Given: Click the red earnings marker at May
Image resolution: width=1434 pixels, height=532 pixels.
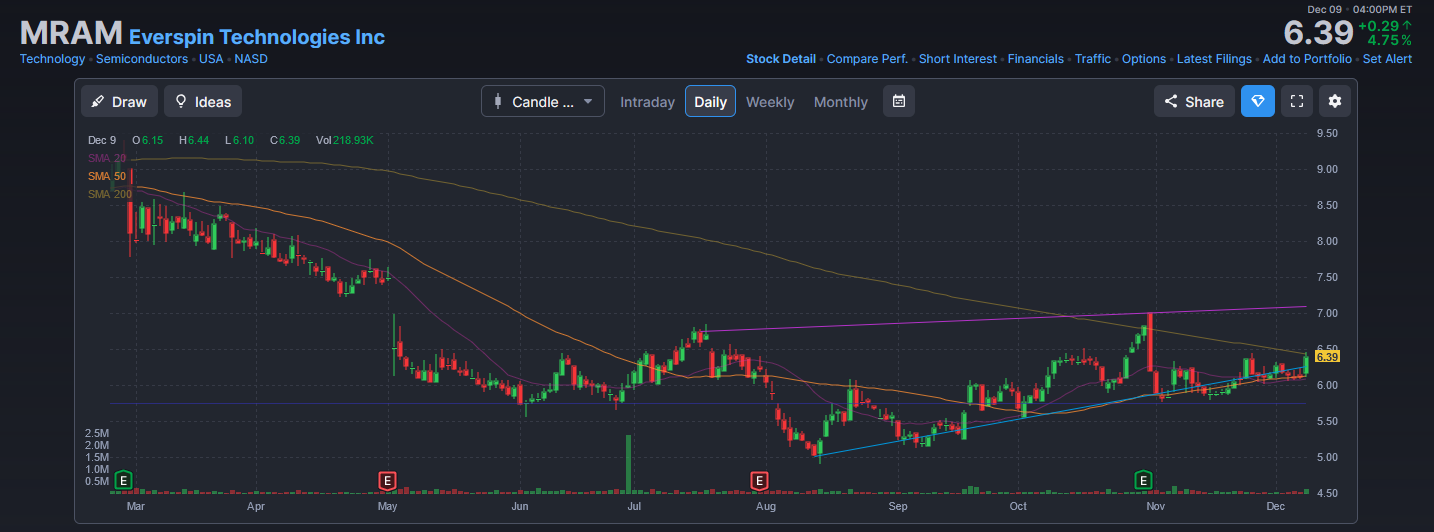Looking at the screenshot, I should (387, 481).
